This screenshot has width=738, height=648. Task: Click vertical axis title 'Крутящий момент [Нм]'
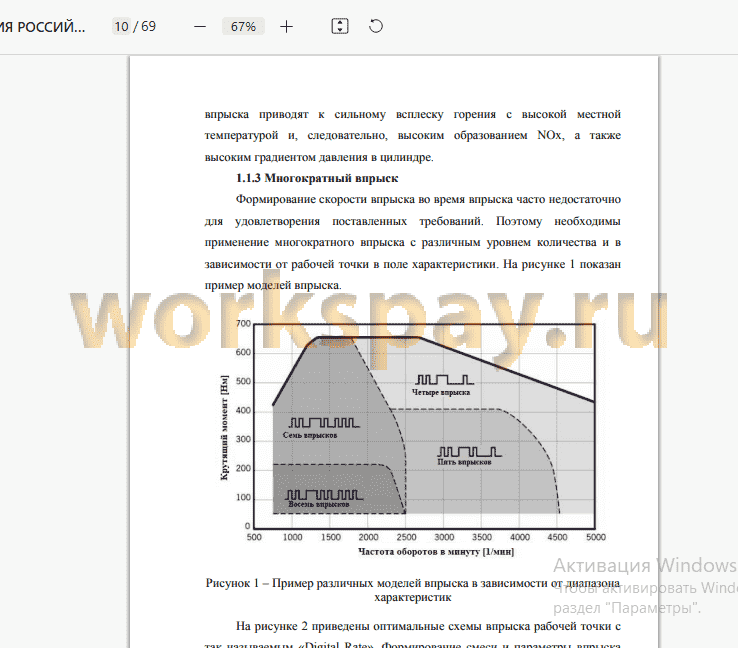(225, 427)
